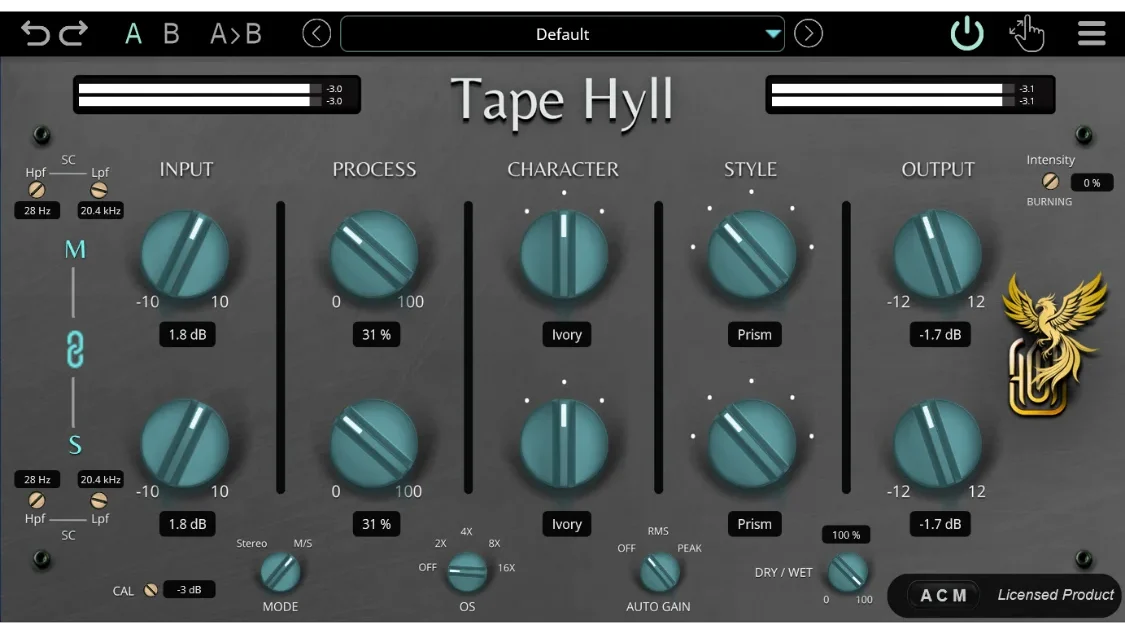Click the resize hand icon
Image resolution: width=1125 pixels, height=633 pixels.
[x=1028, y=32]
